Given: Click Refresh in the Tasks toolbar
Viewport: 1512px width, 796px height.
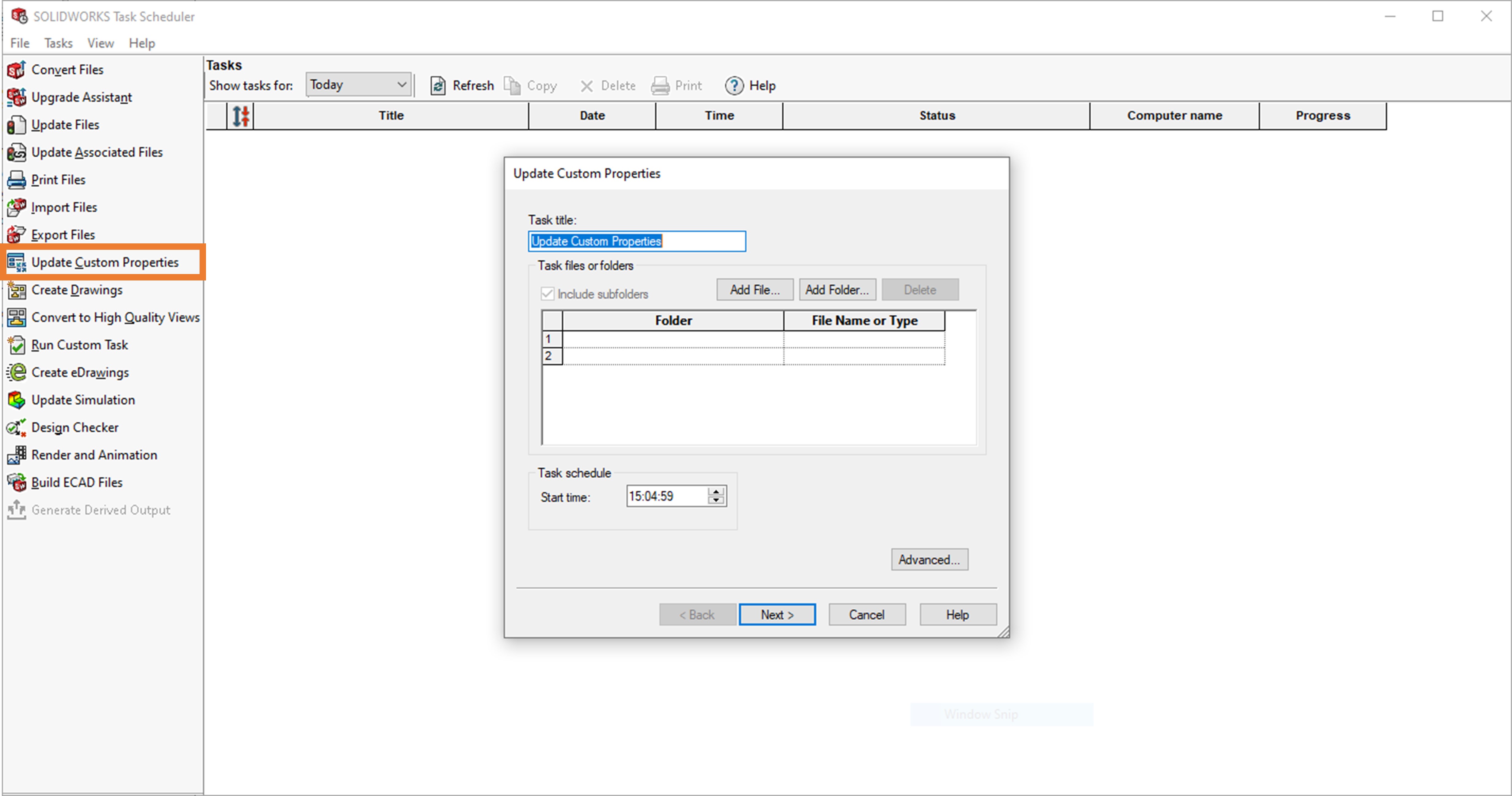Looking at the screenshot, I should (463, 85).
